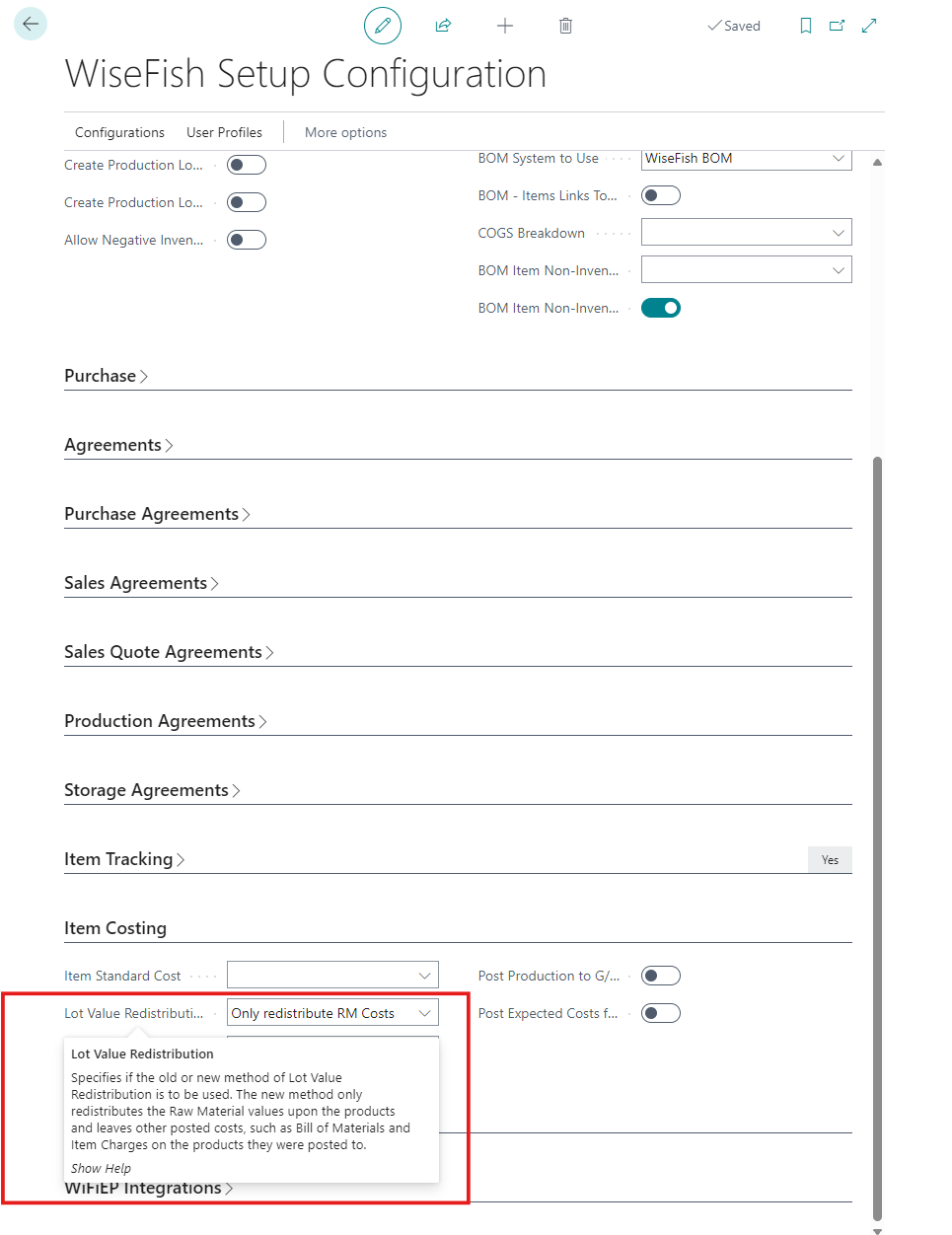Toggle the Allow Negative Inventory switch

click(x=247, y=240)
